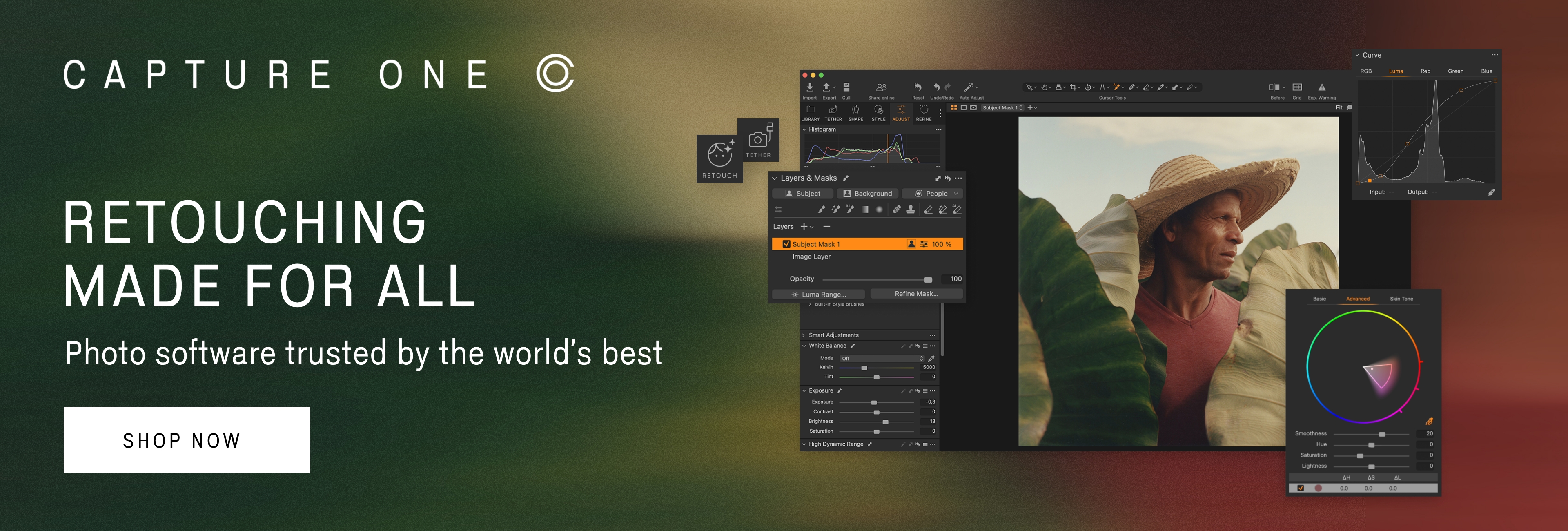Screen dimensions: 1568x531
Task: Collapse the Exposure panel
Action: click(x=804, y=391)
